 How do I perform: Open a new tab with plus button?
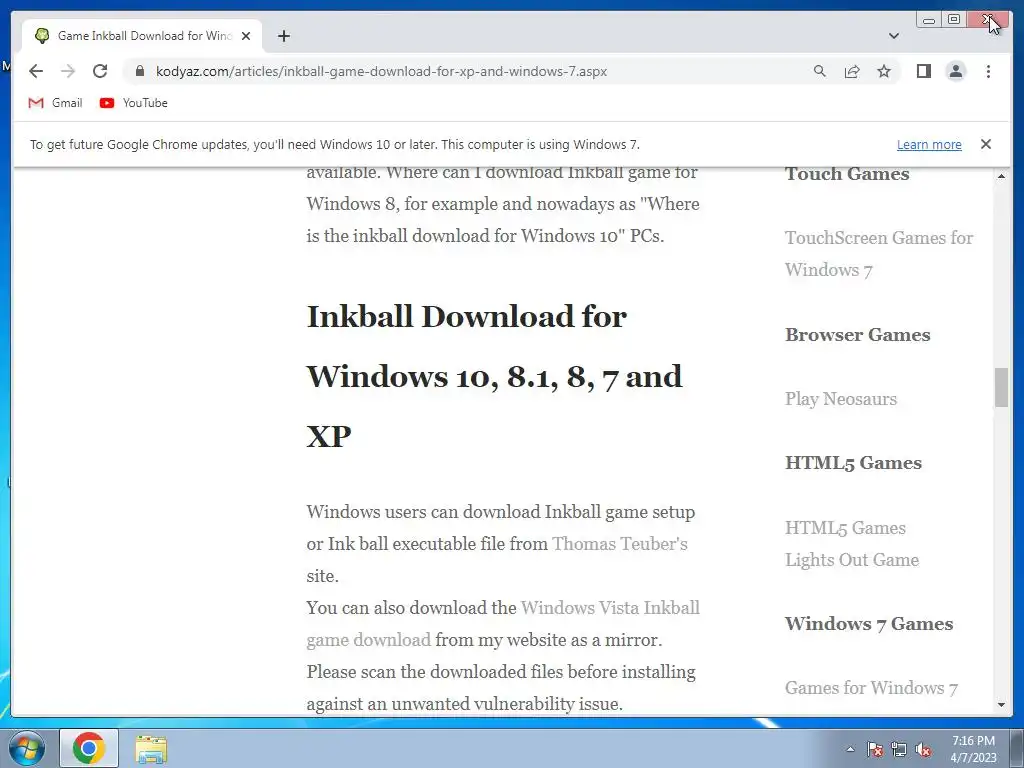[283, 36]
